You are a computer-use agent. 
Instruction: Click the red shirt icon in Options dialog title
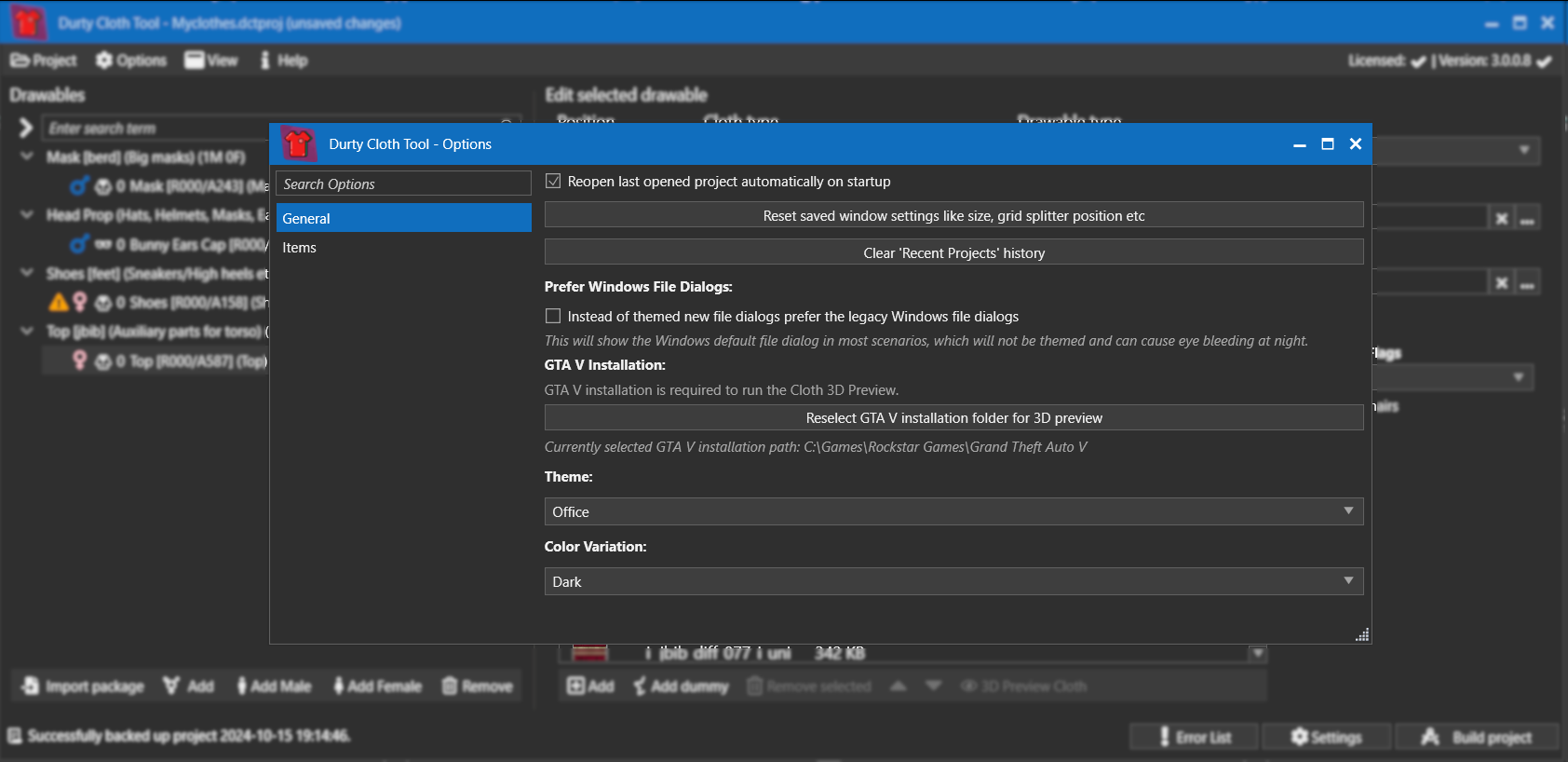tap(298, 144)
